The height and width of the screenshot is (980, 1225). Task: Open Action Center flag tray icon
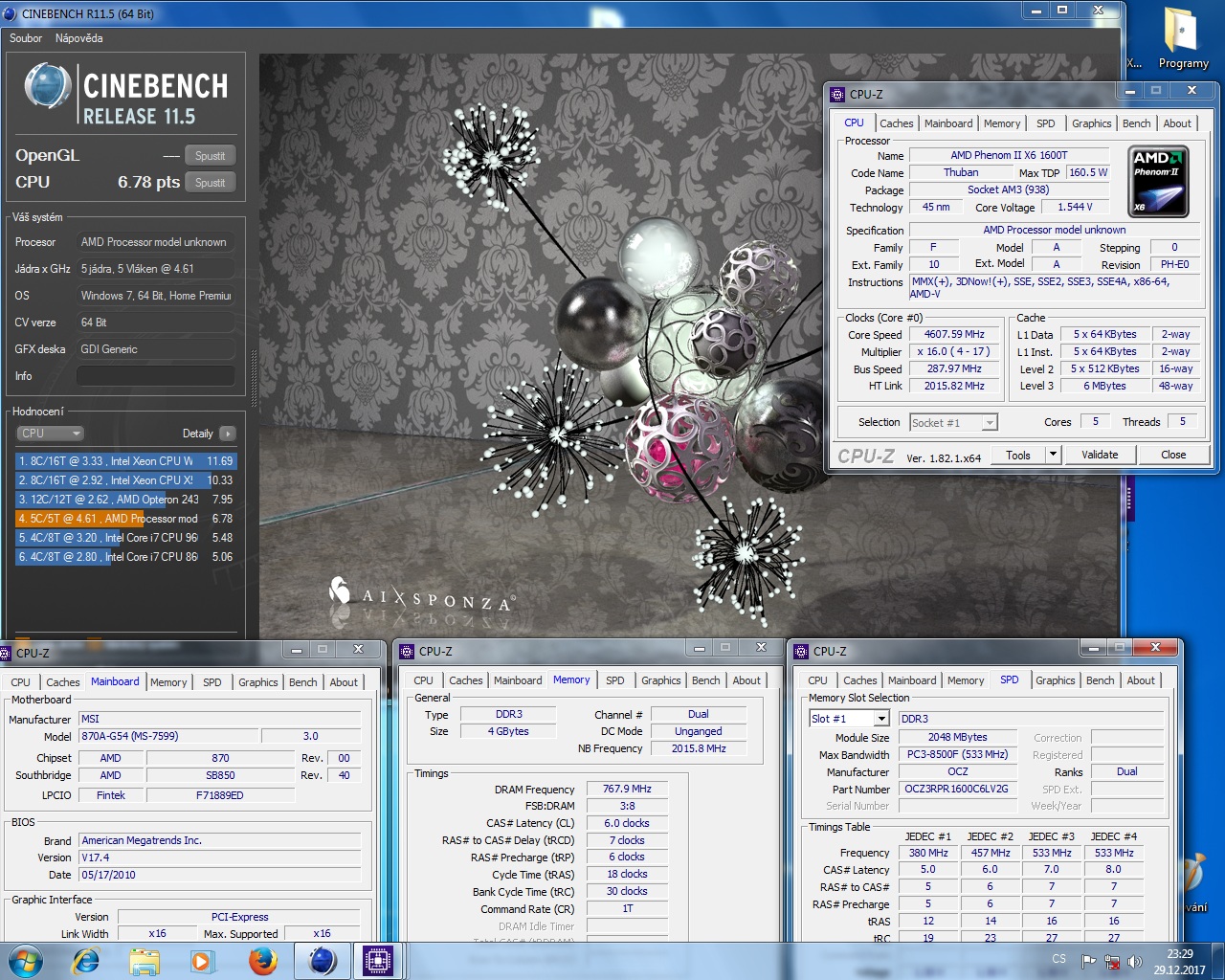point(1089,961)
